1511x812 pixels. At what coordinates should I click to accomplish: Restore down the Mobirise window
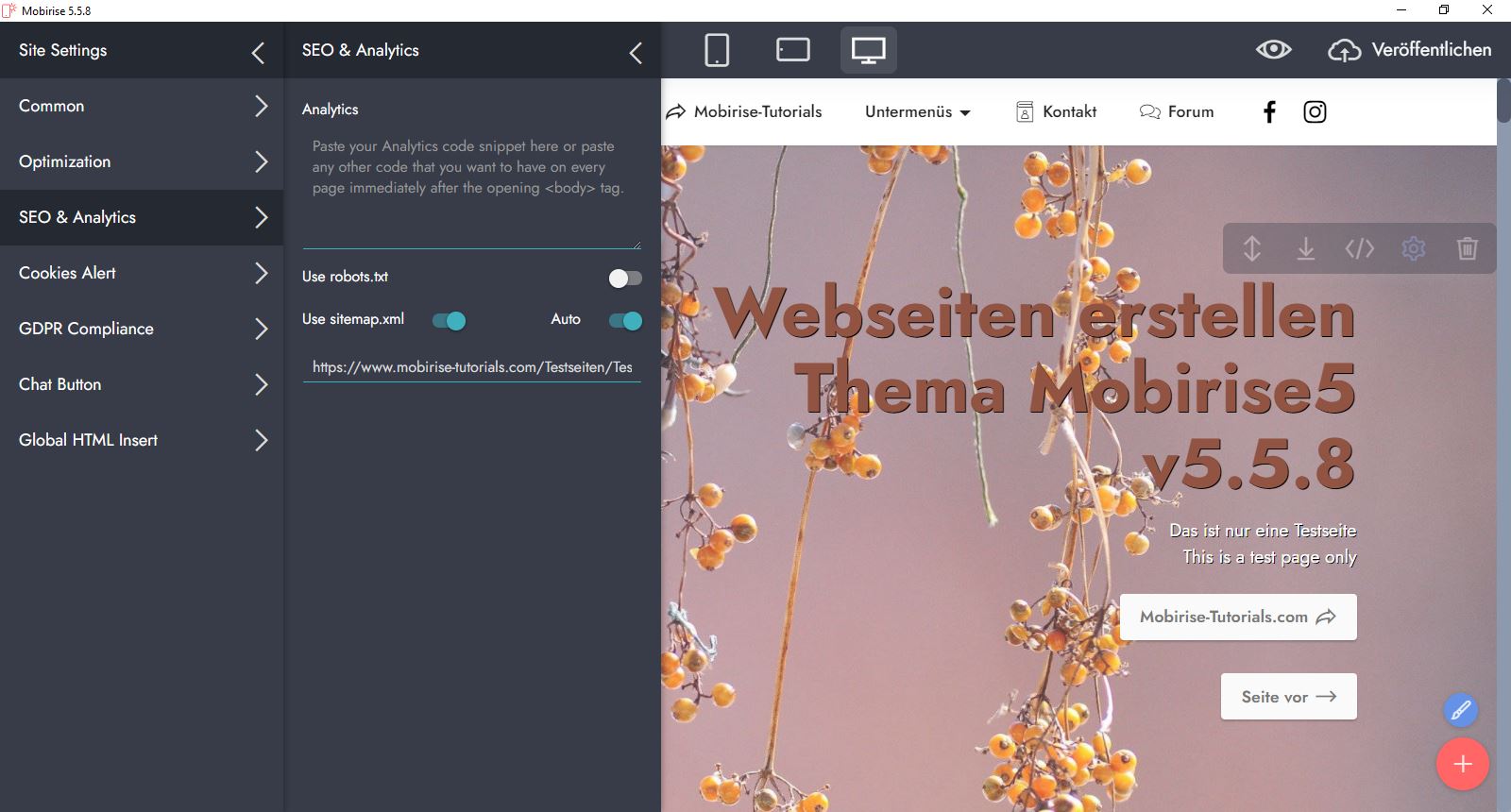click(x=1444, y=10)
